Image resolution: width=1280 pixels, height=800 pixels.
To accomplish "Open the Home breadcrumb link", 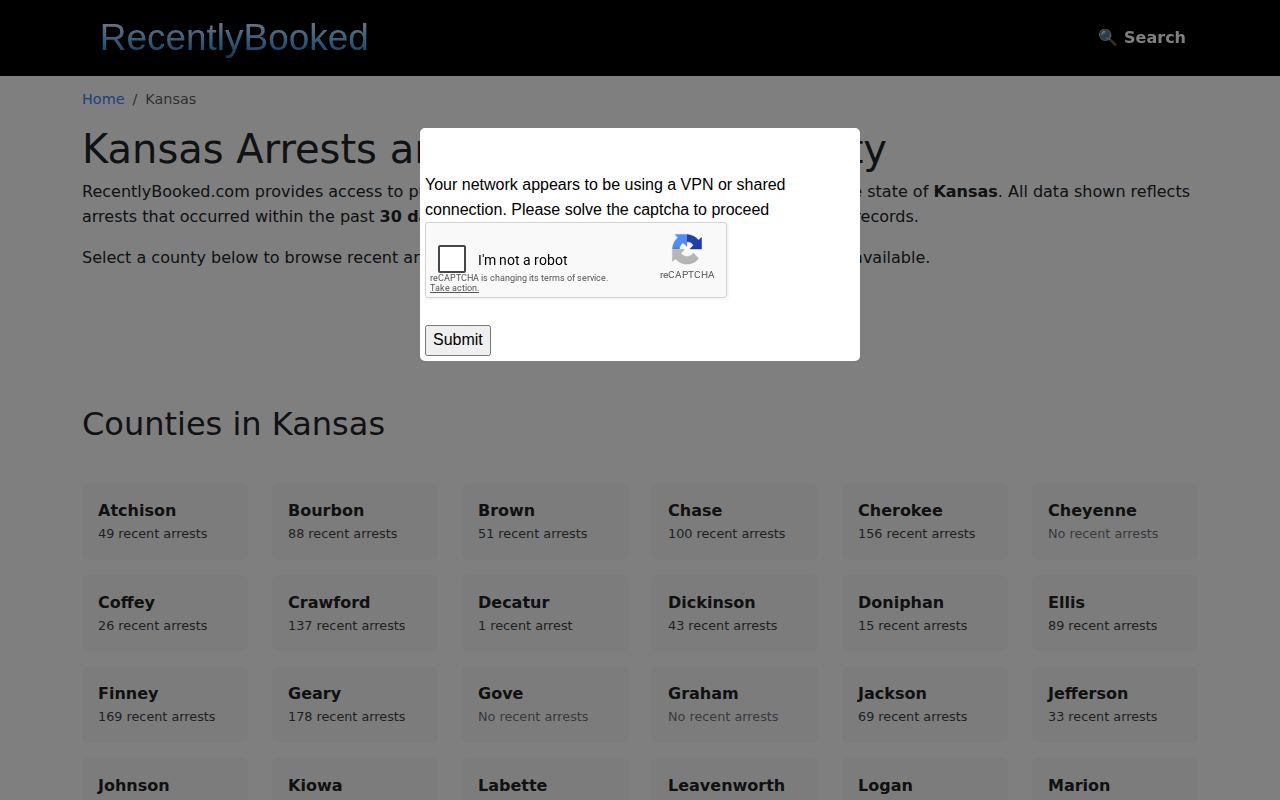I will (103, 99).
